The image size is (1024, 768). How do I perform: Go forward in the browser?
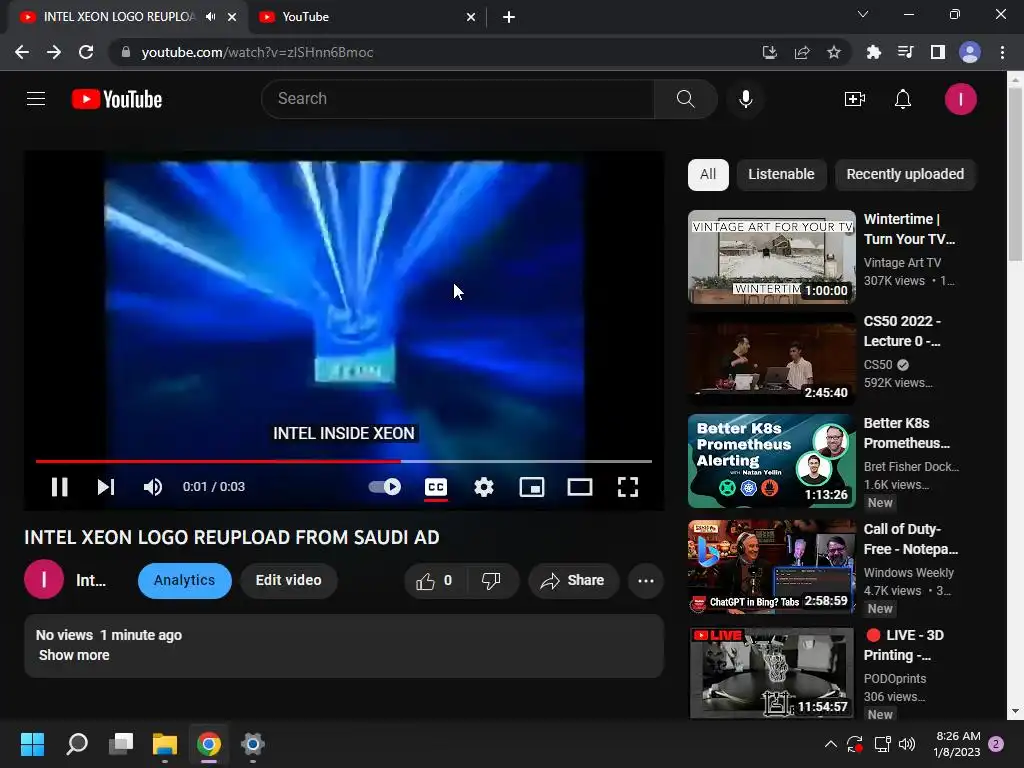click(54, 52)
